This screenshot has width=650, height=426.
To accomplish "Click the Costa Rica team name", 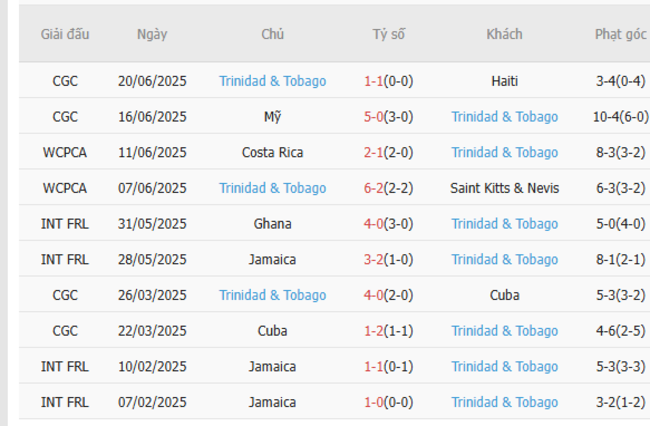I will (272, 153).
